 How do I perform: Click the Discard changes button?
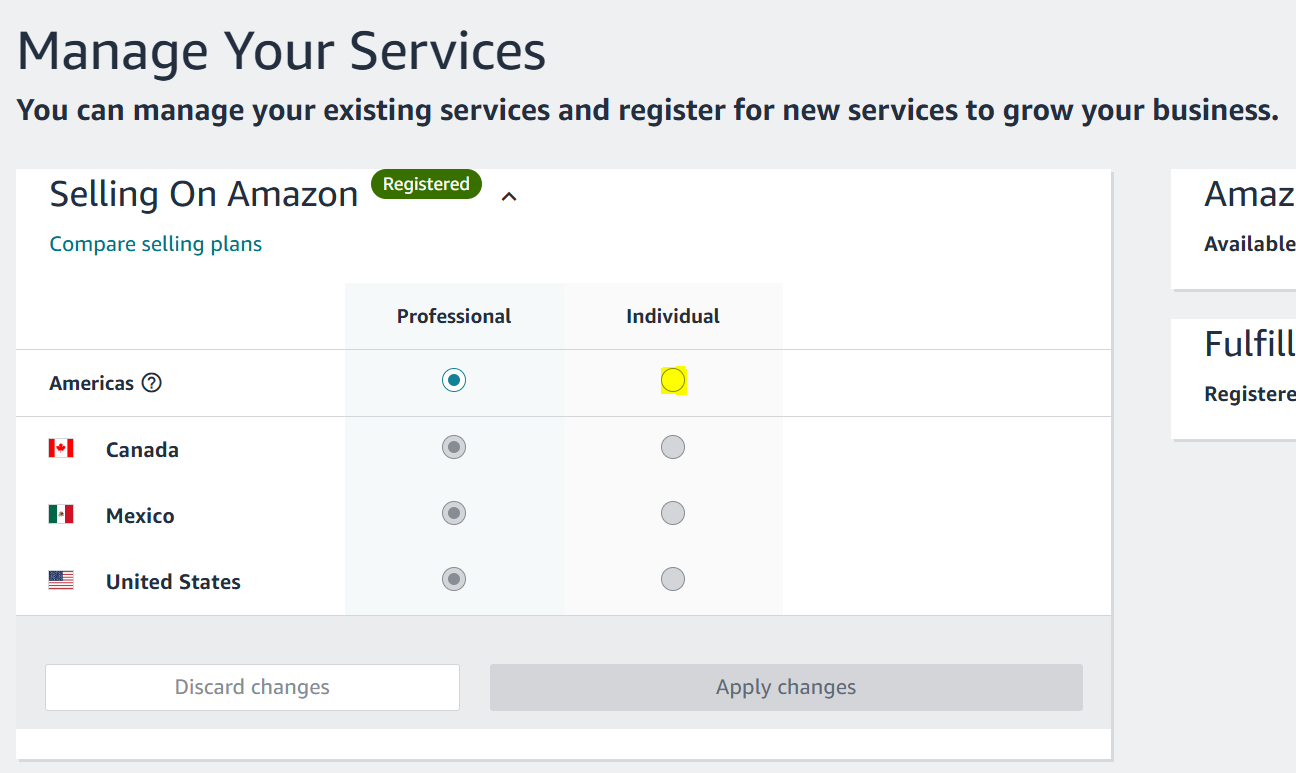pos(252,687)
